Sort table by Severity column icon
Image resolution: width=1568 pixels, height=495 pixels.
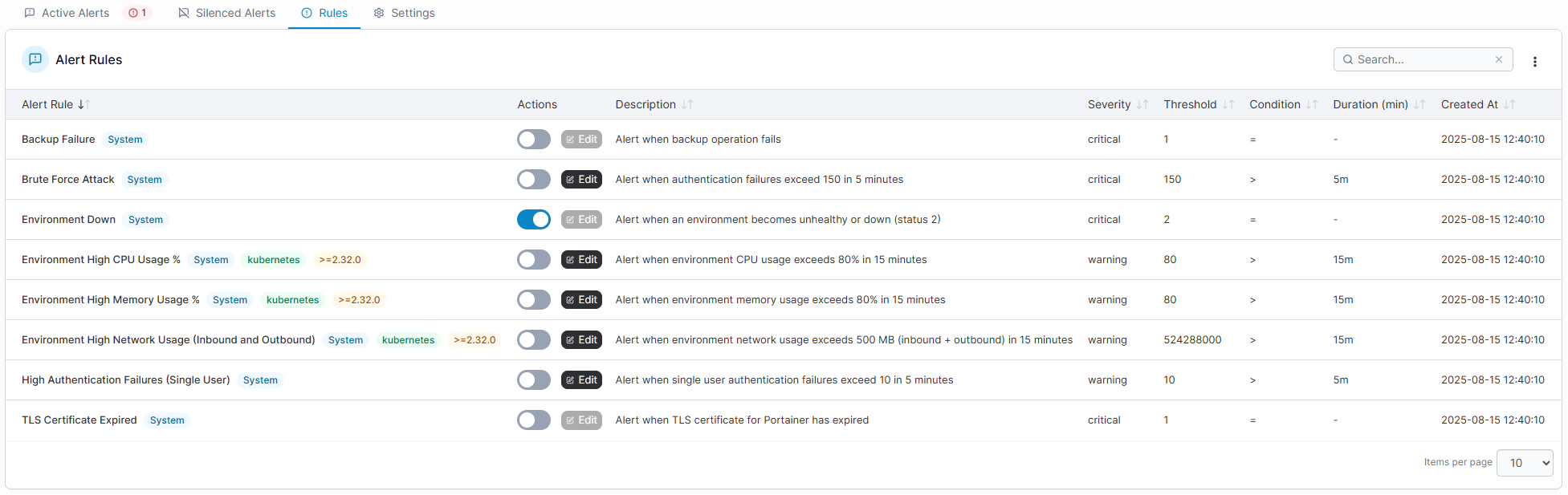click(x=1142, y=104)
